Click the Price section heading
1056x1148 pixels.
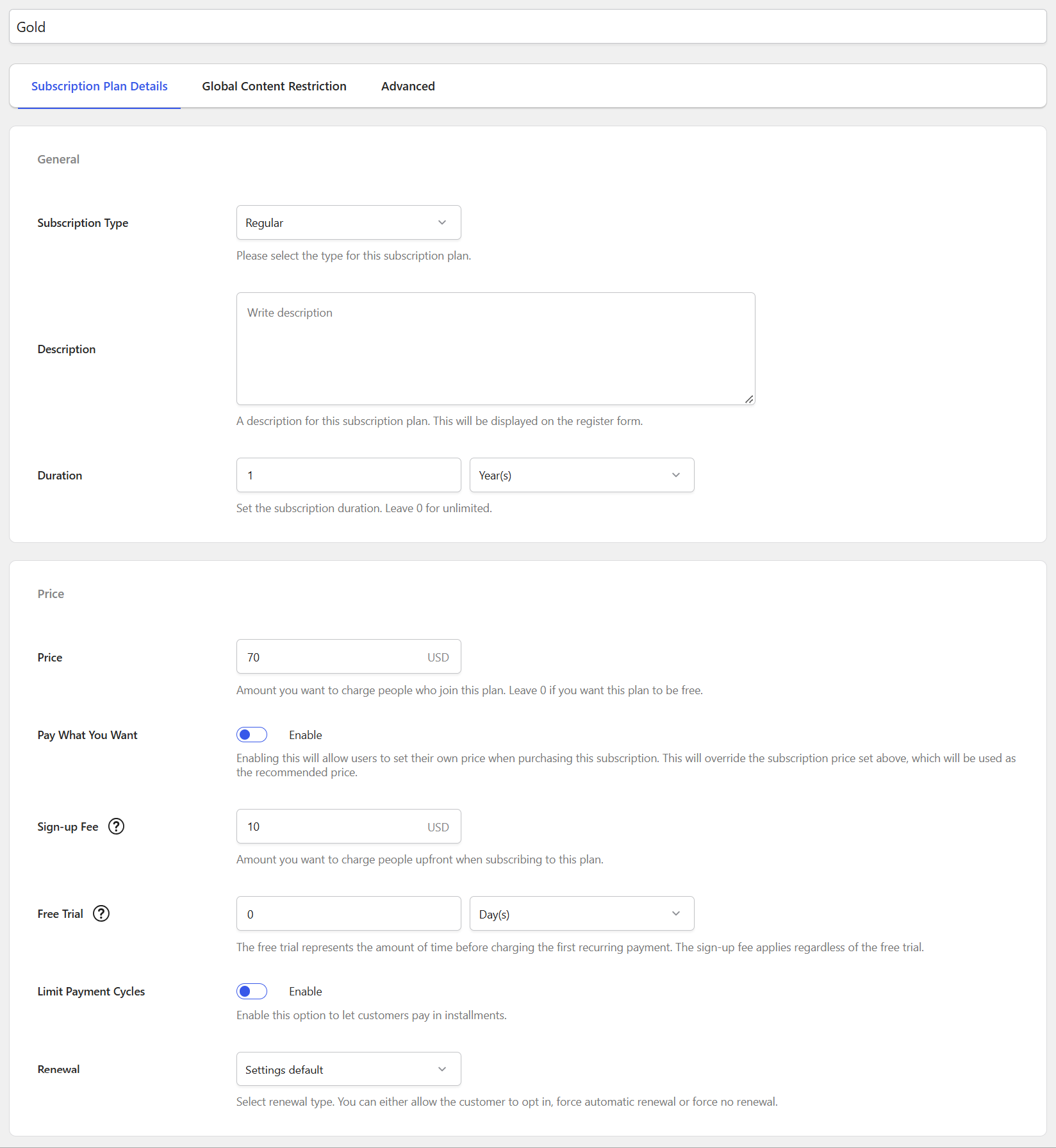click(x=51, y=594)
